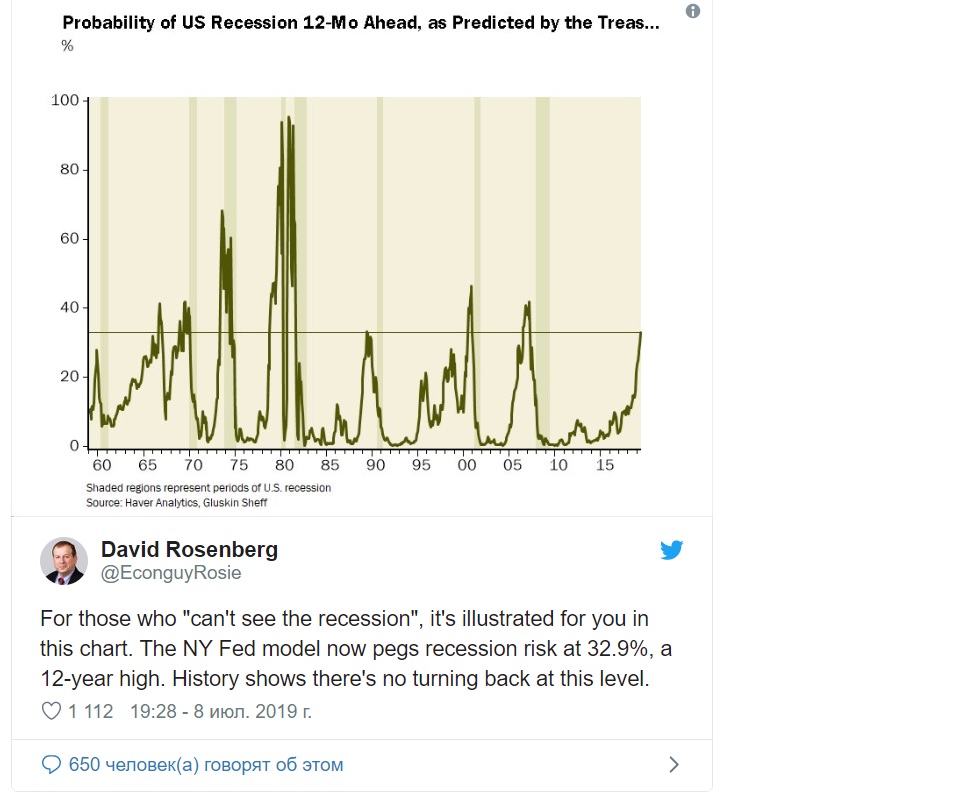
Task: Click the horizontal 32.9% threshold line
Action: [x=364, y=332]
